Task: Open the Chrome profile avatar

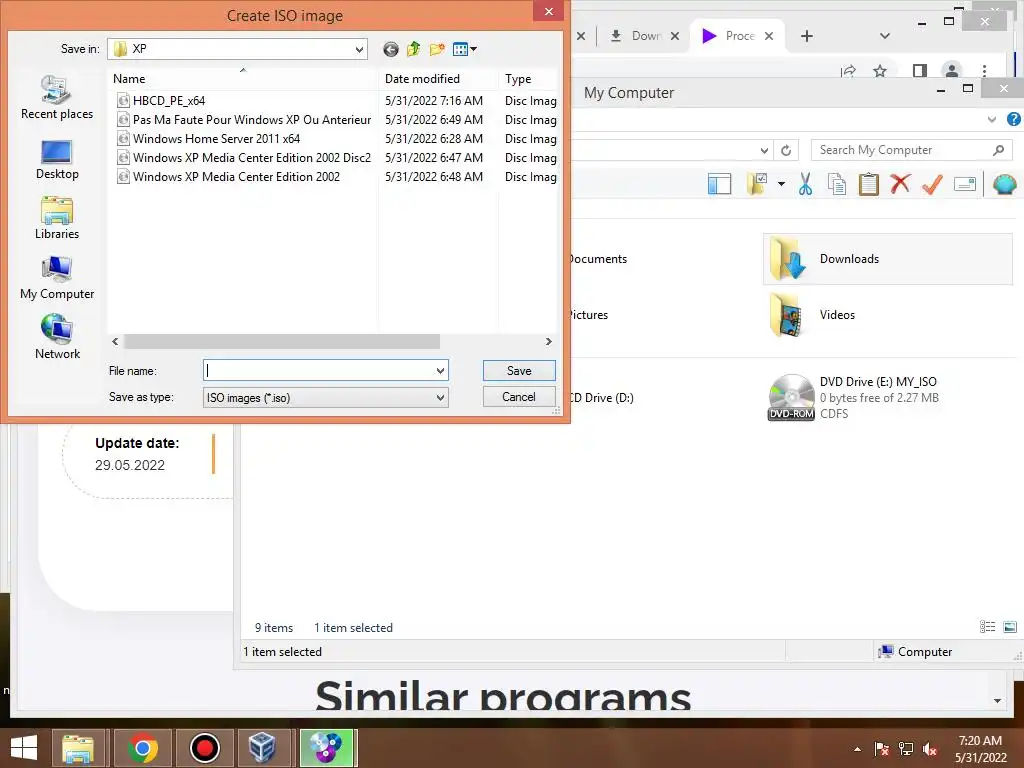Action: (952, 71)
